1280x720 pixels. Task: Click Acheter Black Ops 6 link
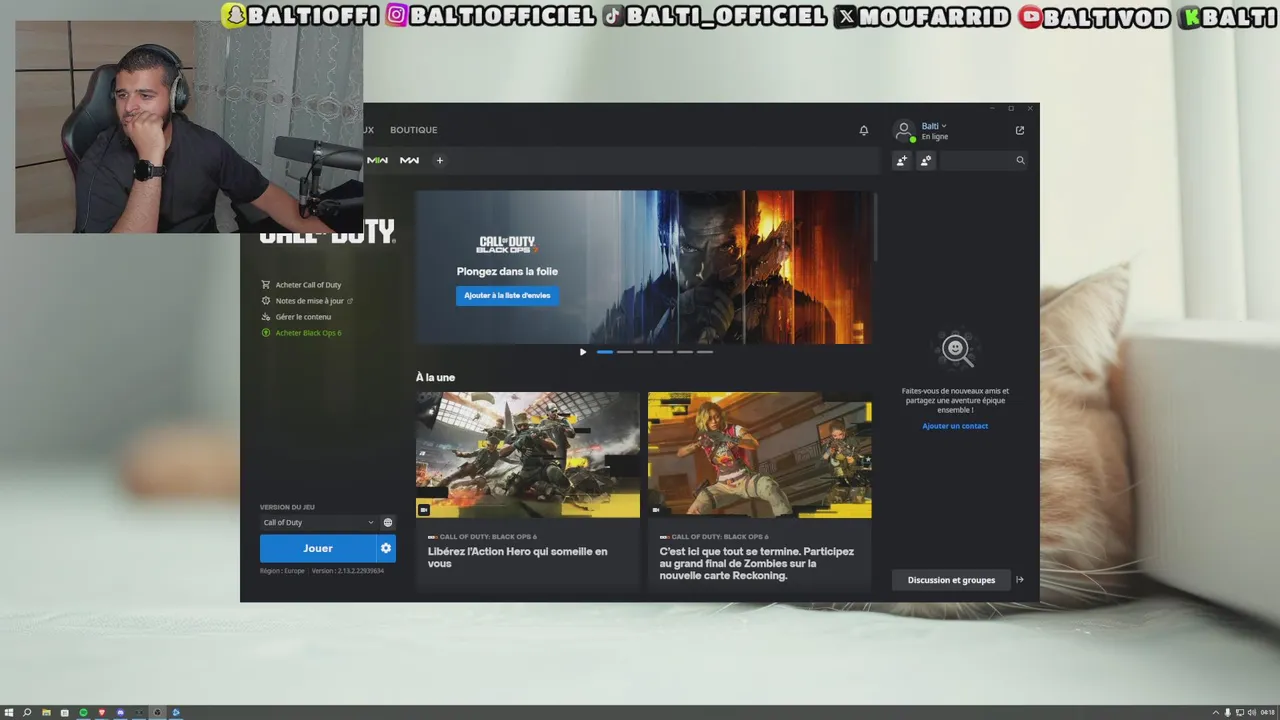click(308, 333)
